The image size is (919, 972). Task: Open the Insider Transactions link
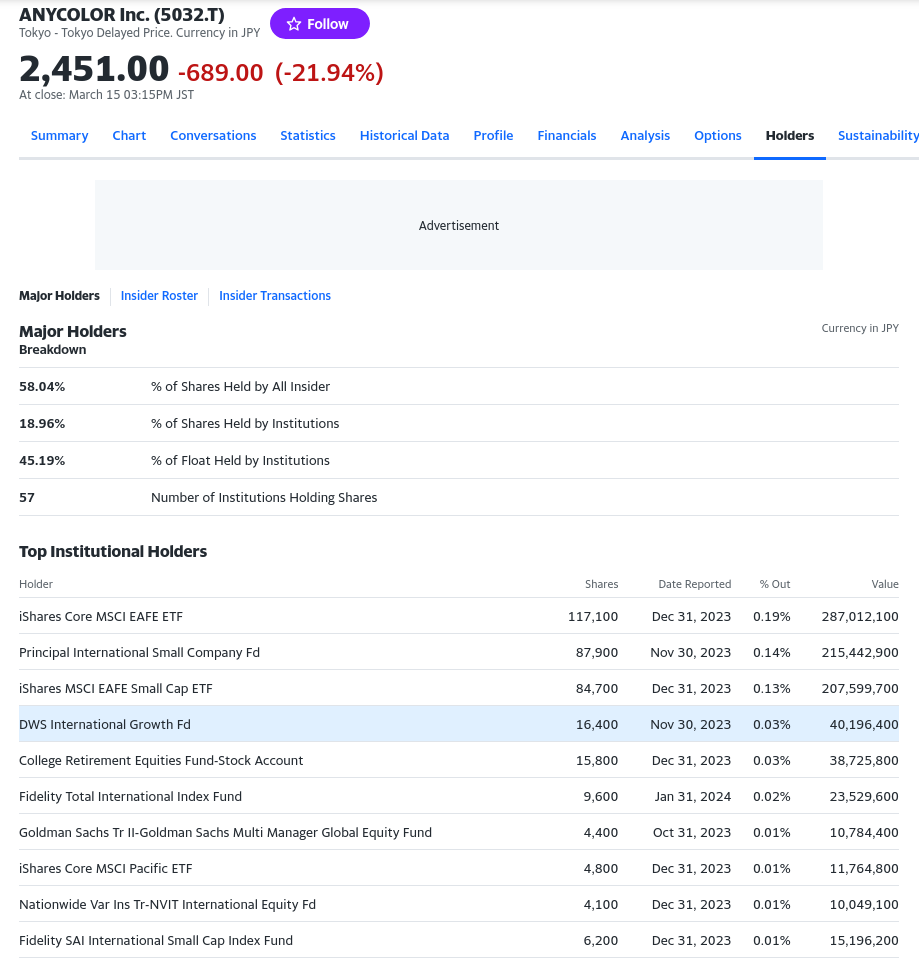(275, 296)
